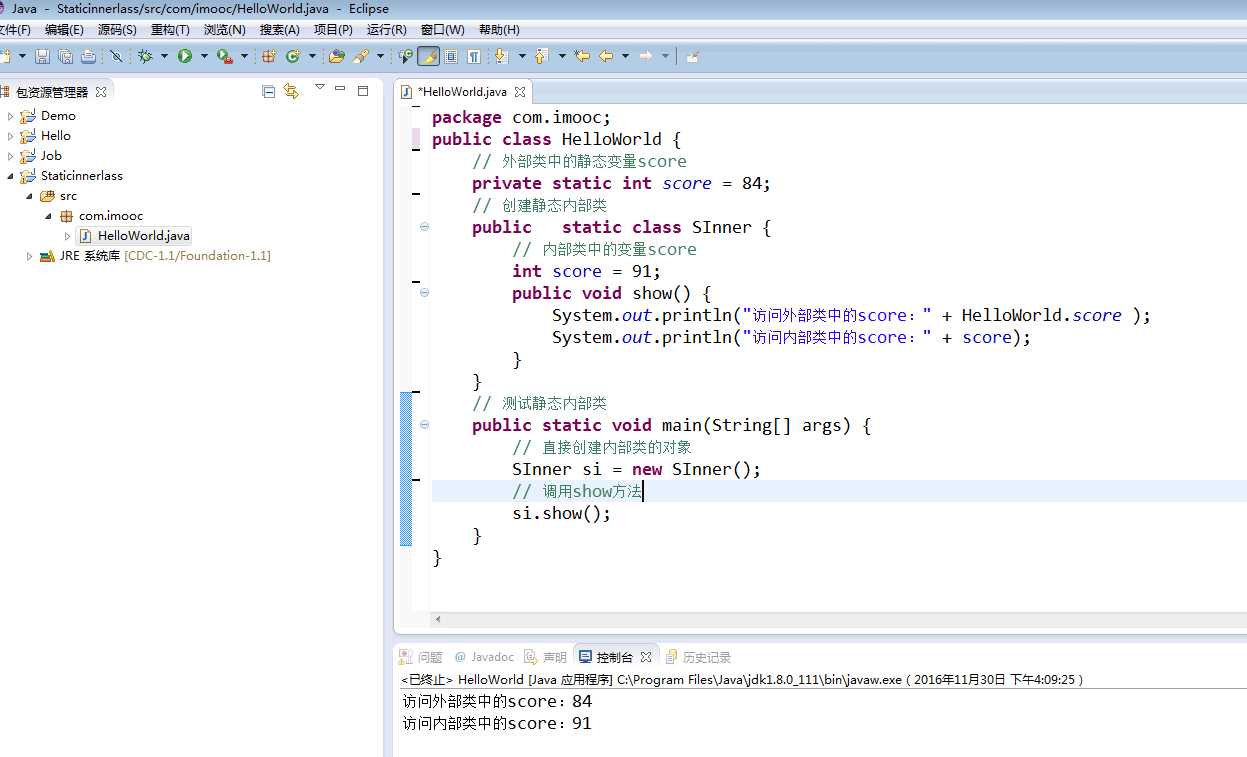Screen dimensions: 1247x757
Task: Switch to the Javadoc tab
Action: pyautogui.click(x=484, y=657)
